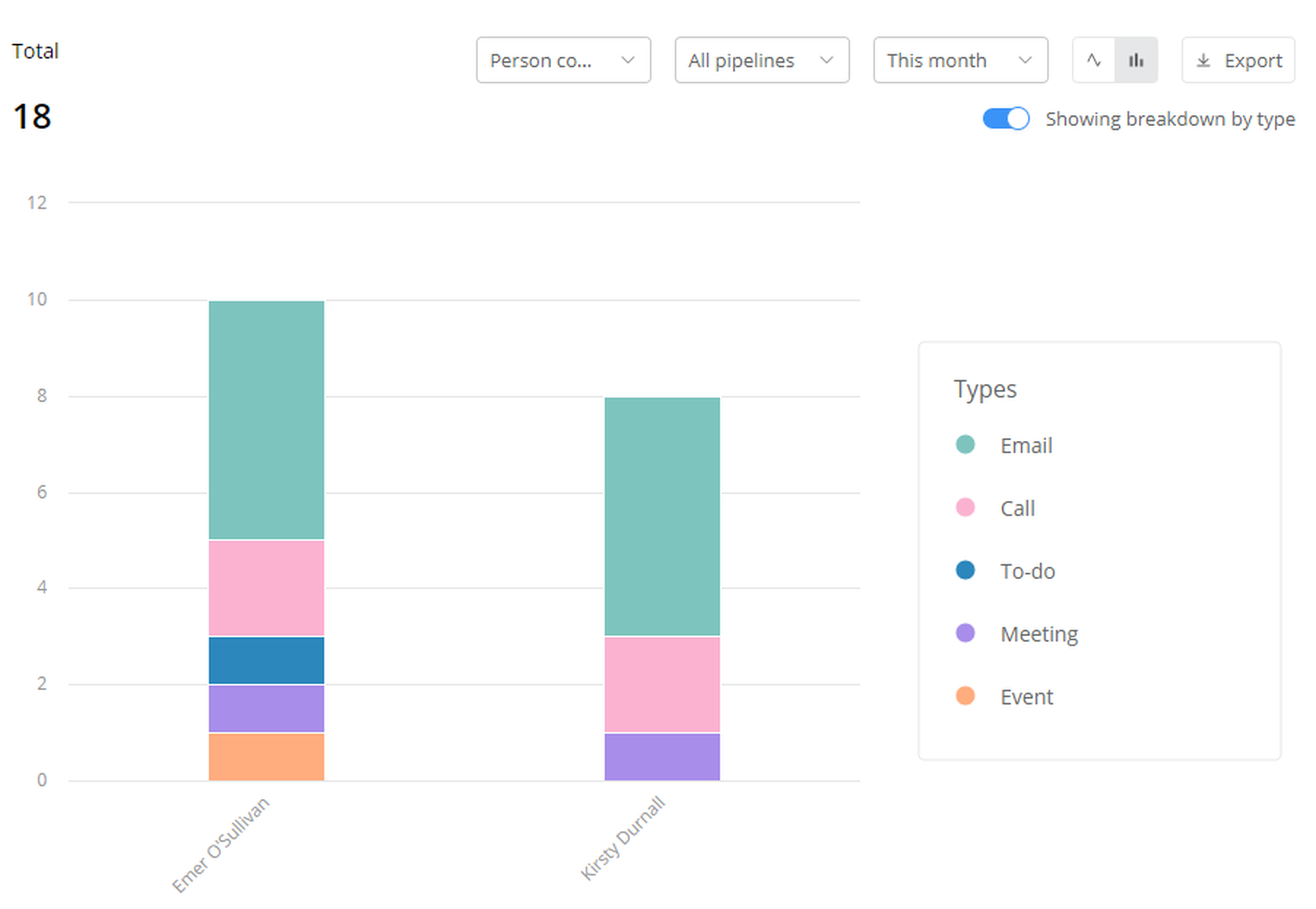This screenshot has width=1316, height=909.
Task: Click the blue To-do legend dot
Action: click(966, 570)
